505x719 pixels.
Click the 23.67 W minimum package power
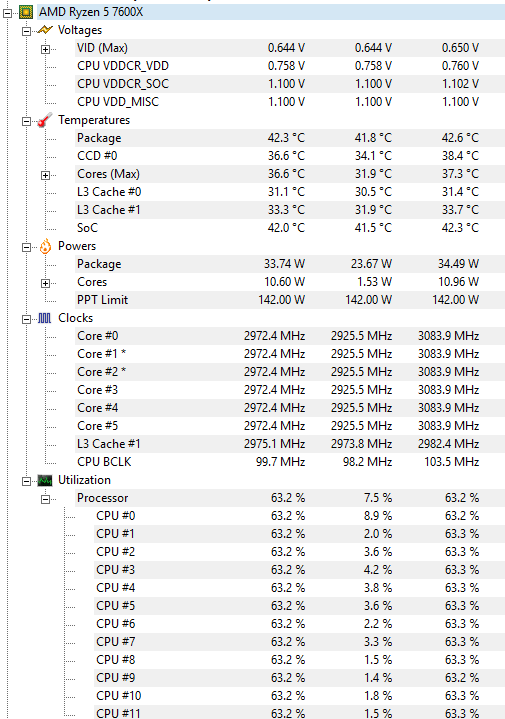(x=372, y=264)
